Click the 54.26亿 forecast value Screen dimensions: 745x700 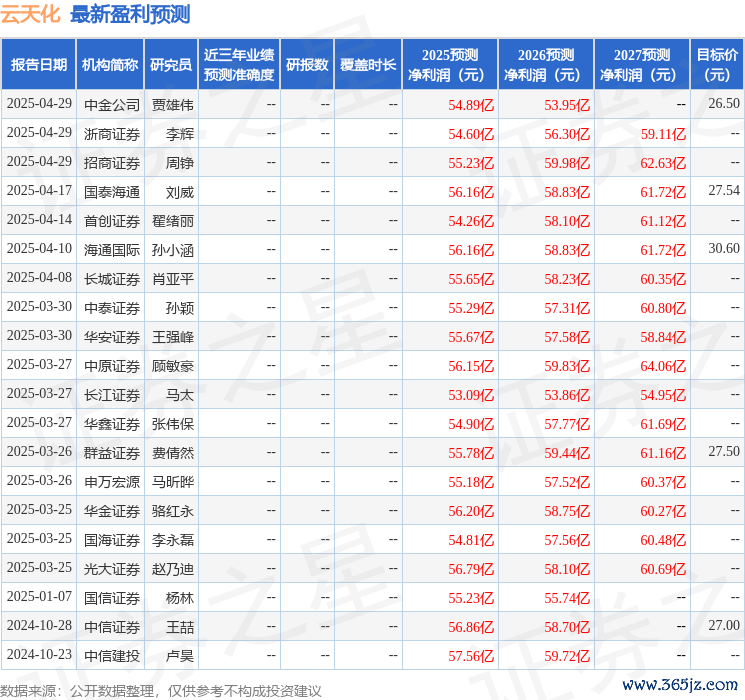click(x=471, y=221)
